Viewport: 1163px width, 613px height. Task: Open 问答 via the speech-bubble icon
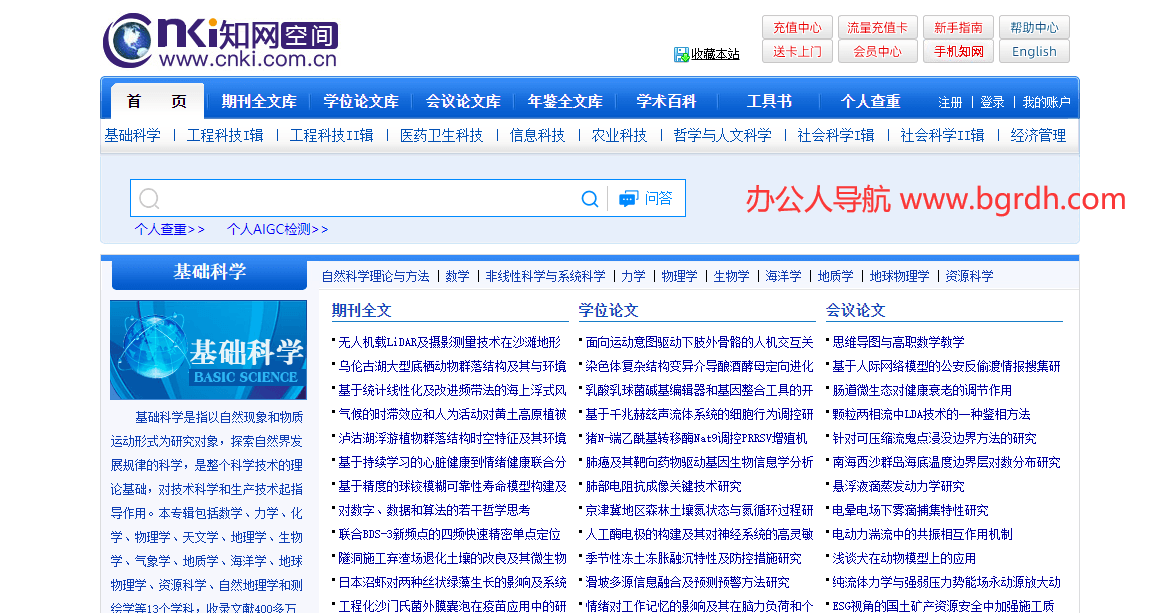tap(630, 197)
